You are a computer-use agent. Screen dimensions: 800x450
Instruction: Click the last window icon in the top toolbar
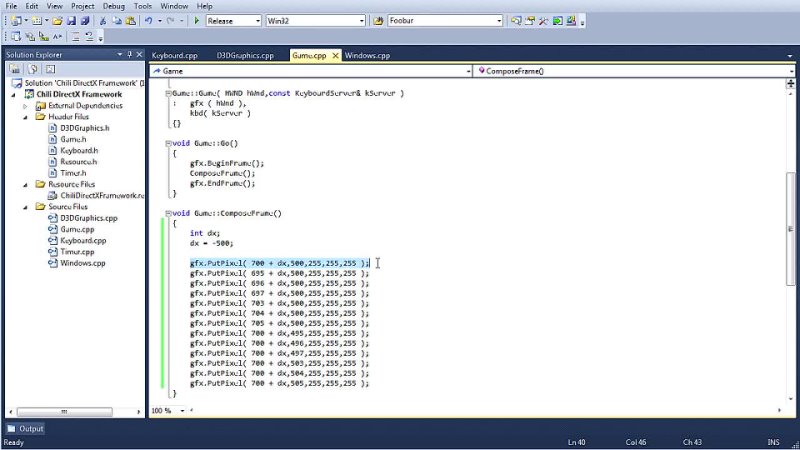pyautogui.click(x=571, y=21)
